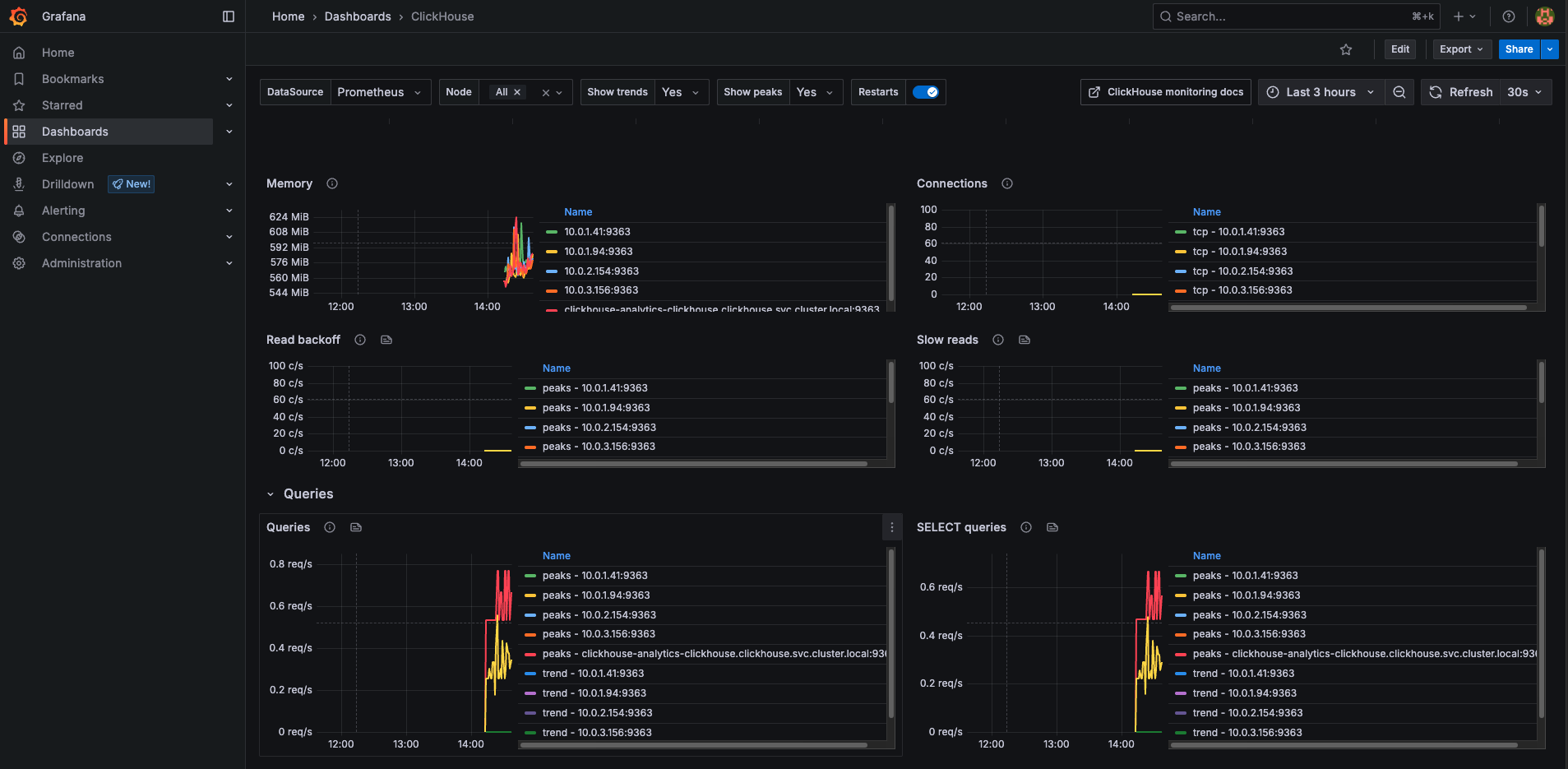Image resolution: width=1568 pixels, height=769 pixels.
Task: Open the Queries panel kebab menu
Action: (x=892, y=527)
